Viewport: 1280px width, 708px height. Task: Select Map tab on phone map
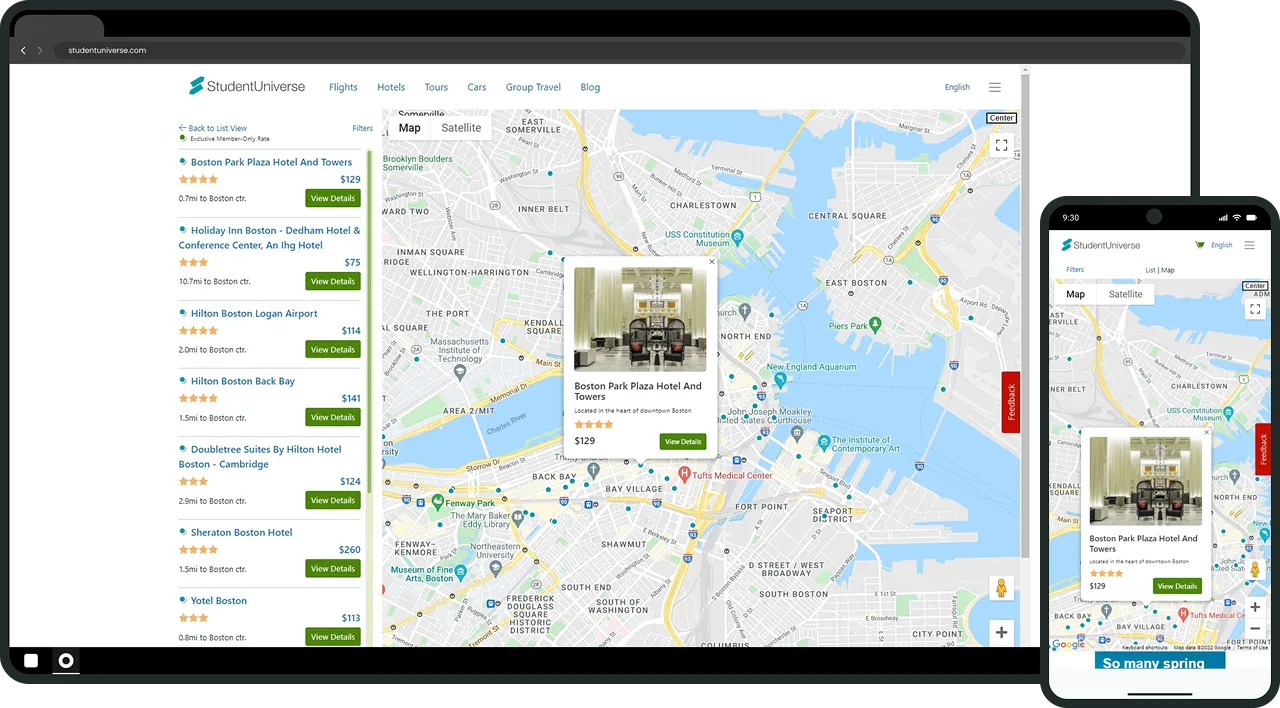pos(1075,294)
